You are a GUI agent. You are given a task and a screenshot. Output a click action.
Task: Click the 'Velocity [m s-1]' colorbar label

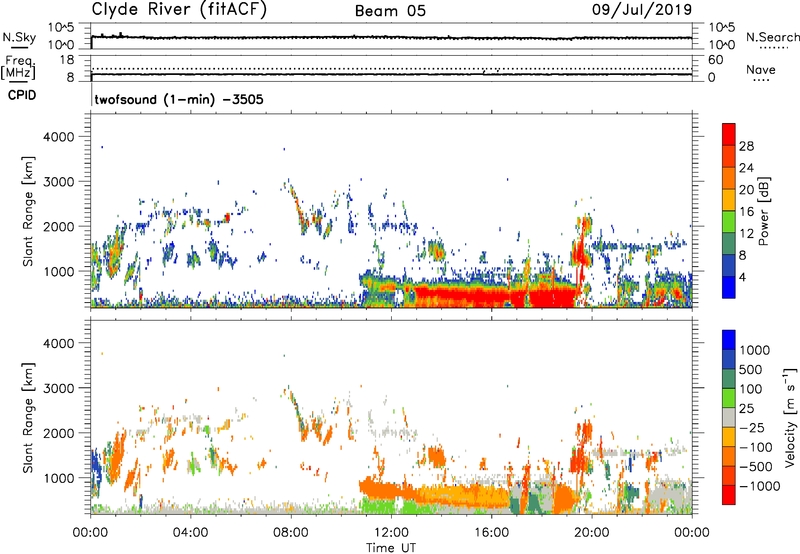(x=790, y=417)
